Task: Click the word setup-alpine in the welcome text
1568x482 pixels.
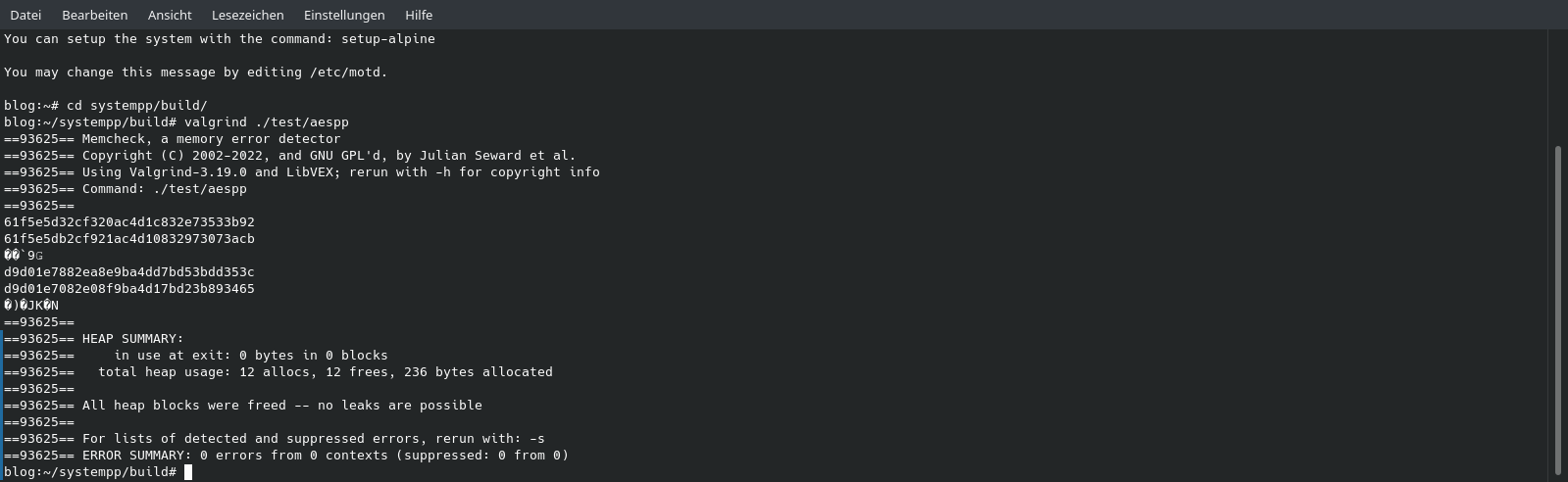Action: [x=387, y=39]
